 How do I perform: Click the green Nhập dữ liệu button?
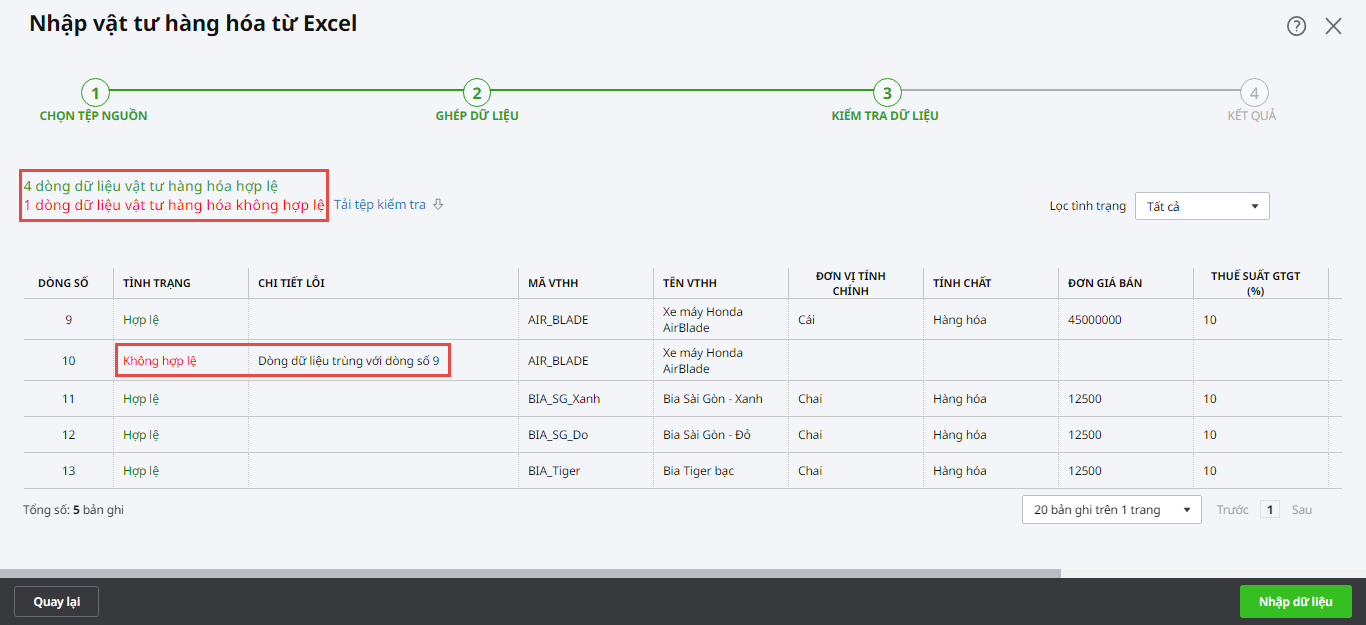click(x=1295, y=601)
